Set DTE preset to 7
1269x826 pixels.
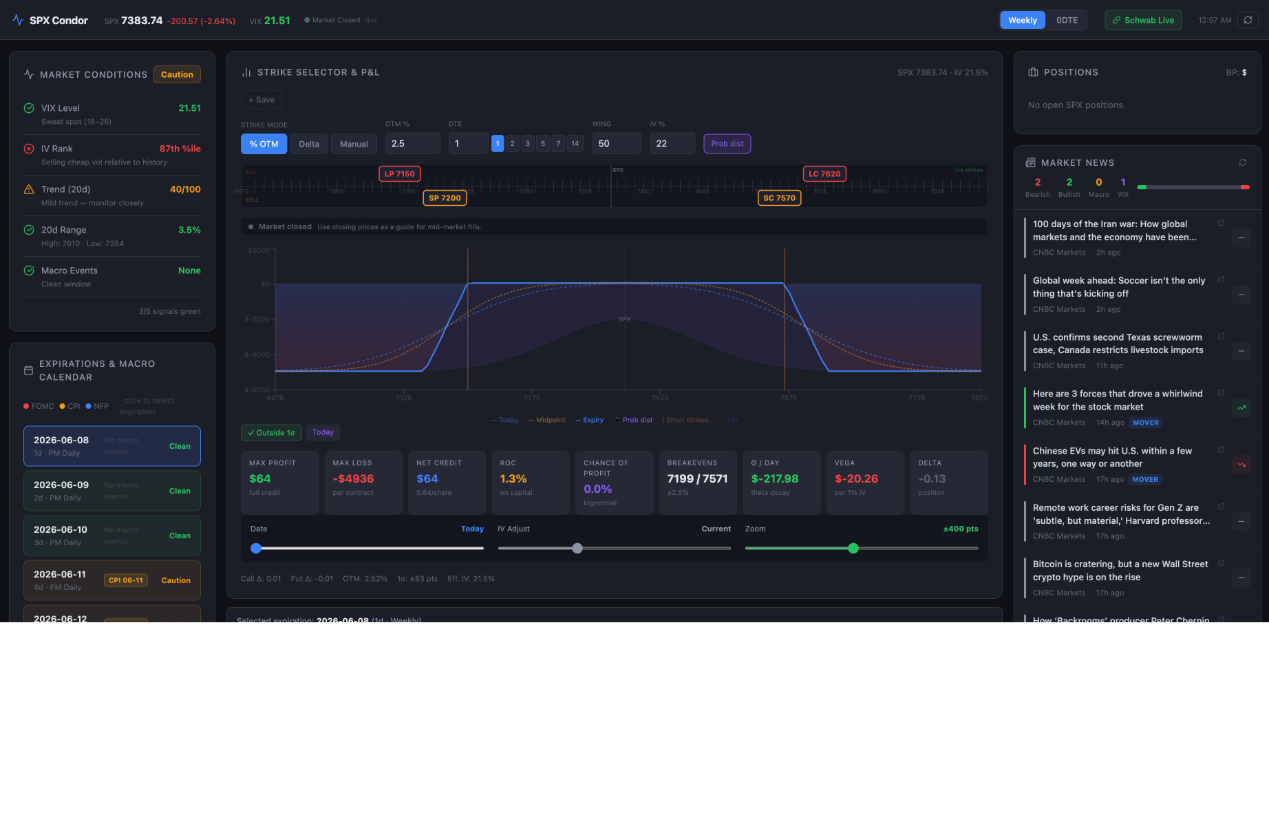559,144
